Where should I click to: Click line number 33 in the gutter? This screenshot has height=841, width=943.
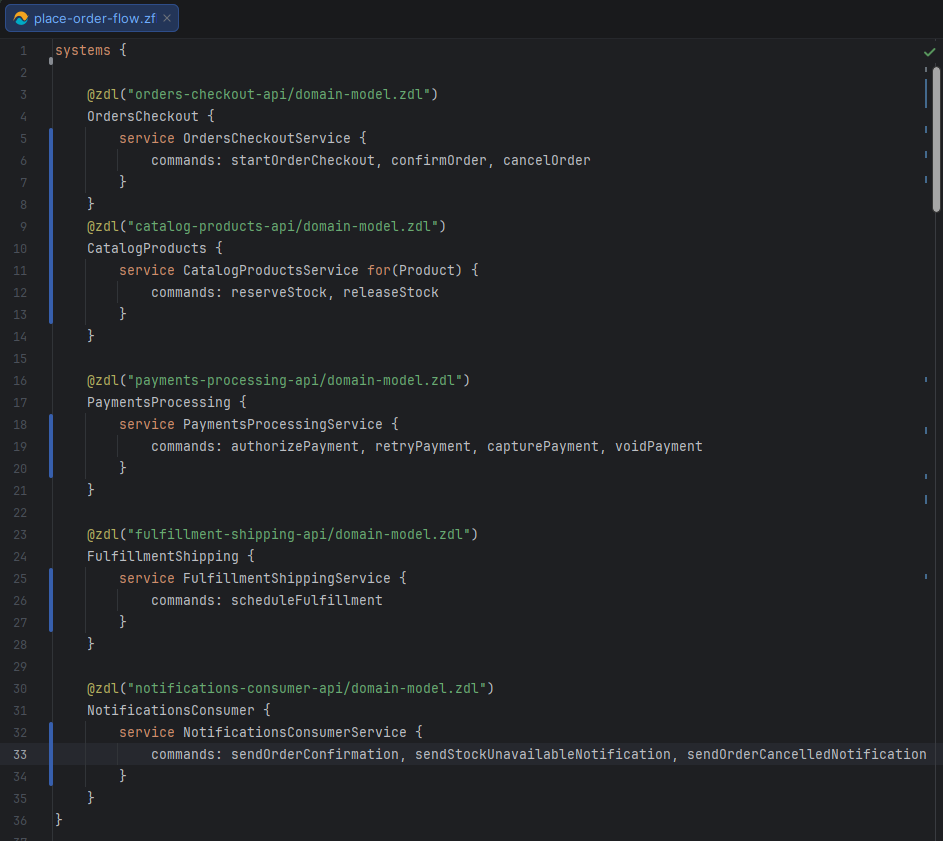(20, 755)
